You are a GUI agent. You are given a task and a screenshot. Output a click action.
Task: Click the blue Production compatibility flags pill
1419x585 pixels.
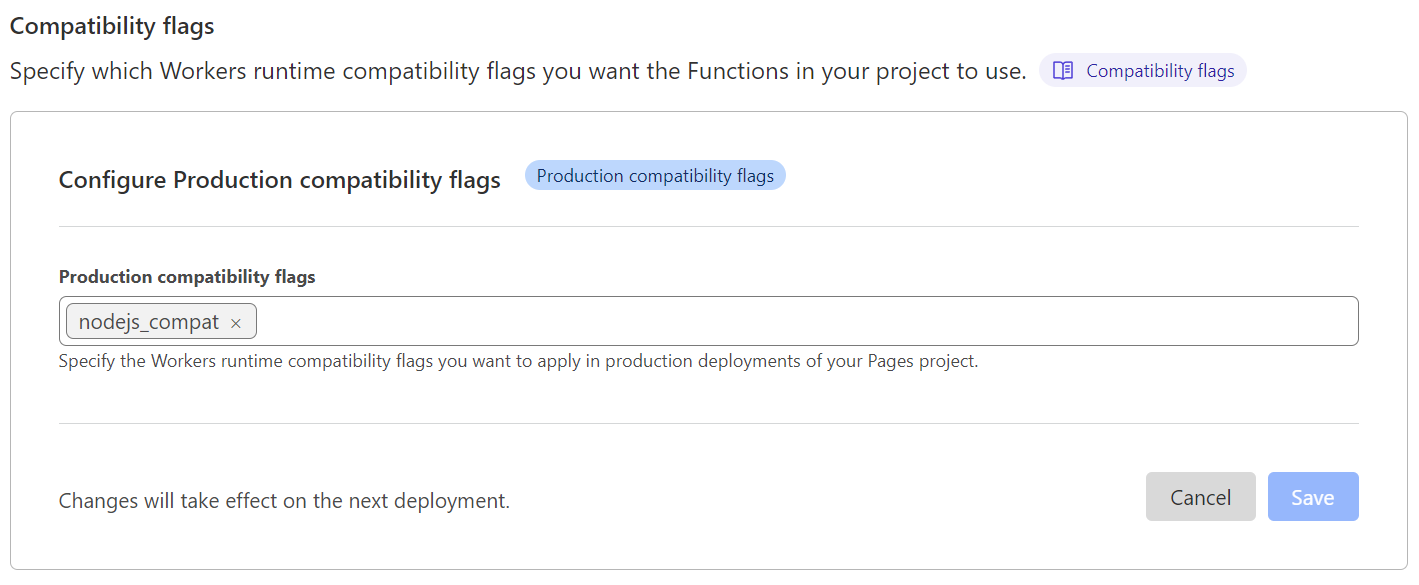click(x=655, y=175)
